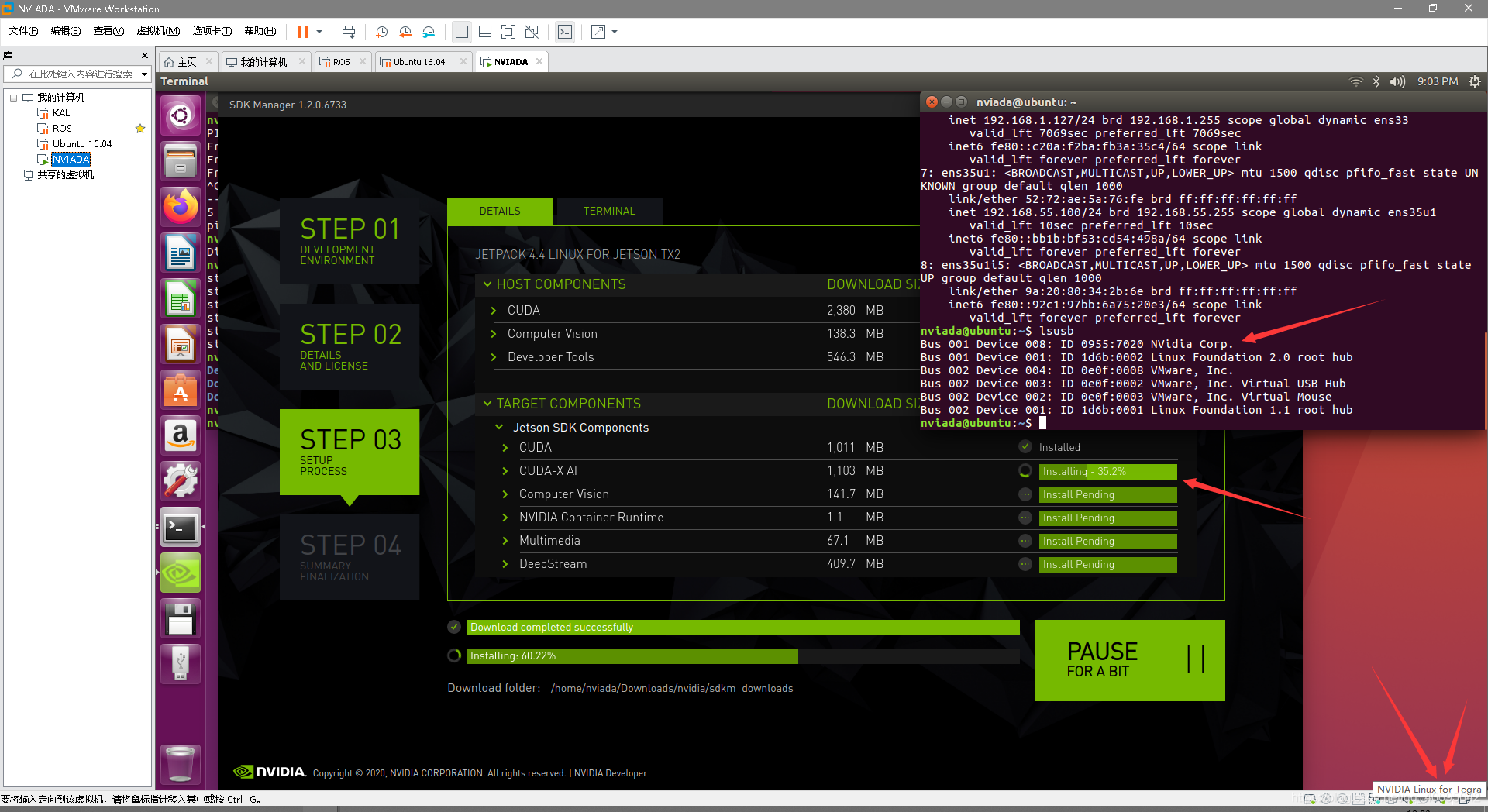Open Ubuntu Software from the launcher
Viewport: 1488px width, 812px height.
point(181,390)
